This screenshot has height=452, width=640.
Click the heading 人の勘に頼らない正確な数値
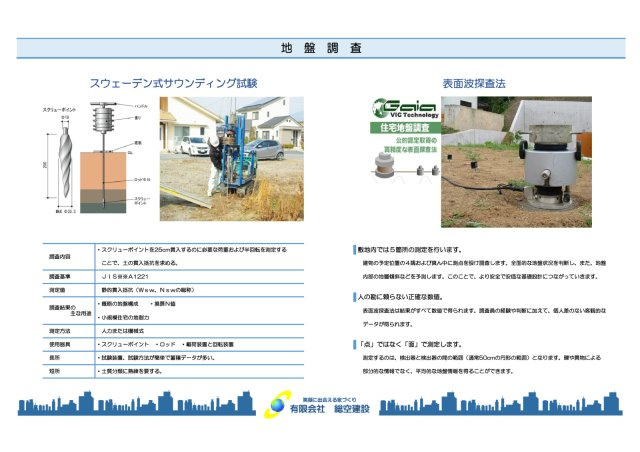click(x=400, y=297)
